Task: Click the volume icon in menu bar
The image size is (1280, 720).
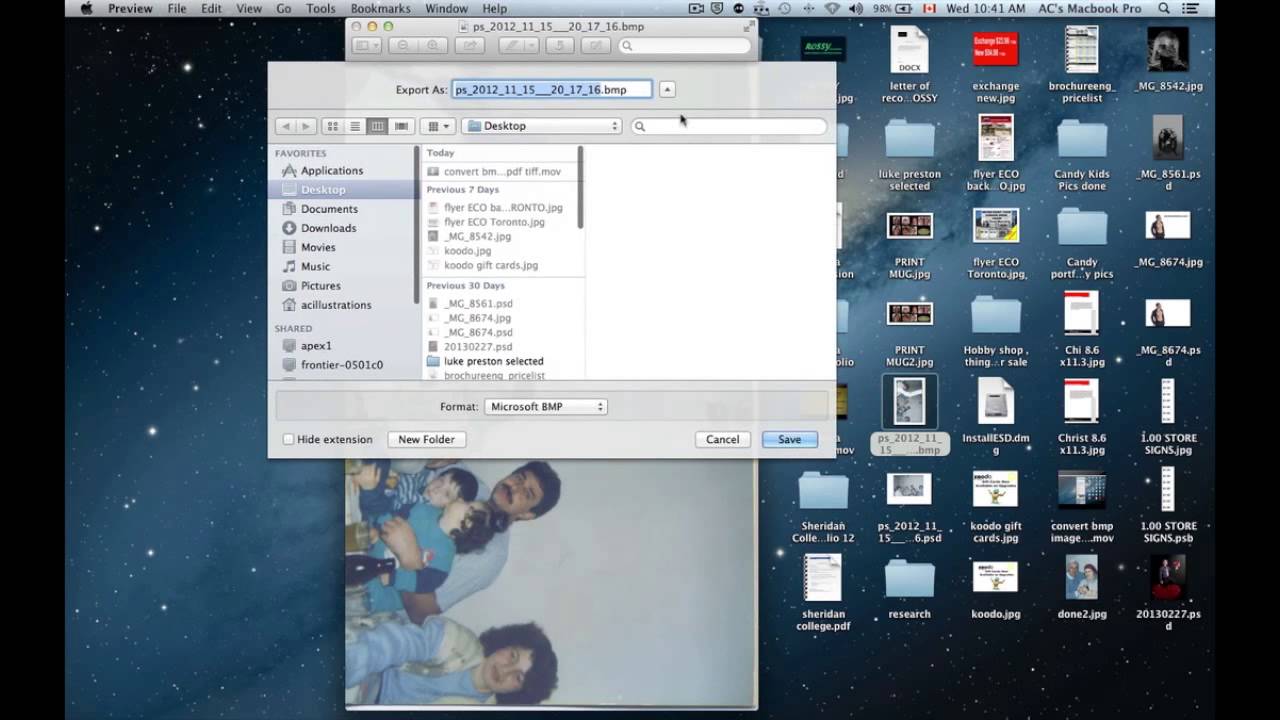Action: [856, 9]
